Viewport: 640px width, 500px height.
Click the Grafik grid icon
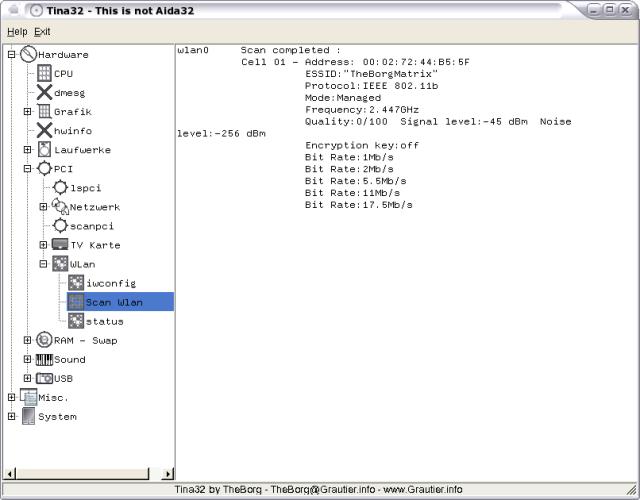click(44, 111)
